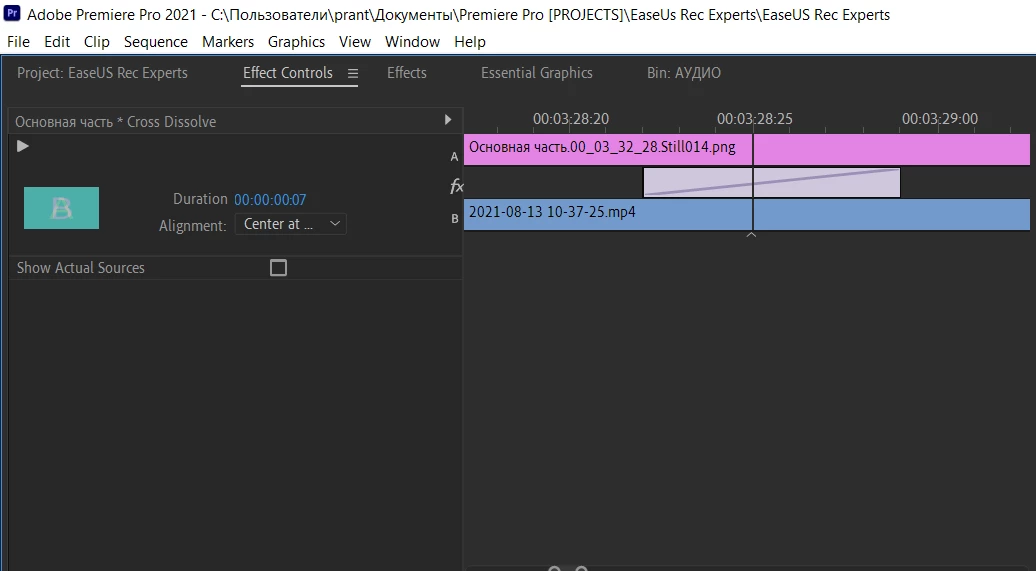Click the Duration label
Image resolution: width=1036 pixels, height=571 pixels.
200,199
